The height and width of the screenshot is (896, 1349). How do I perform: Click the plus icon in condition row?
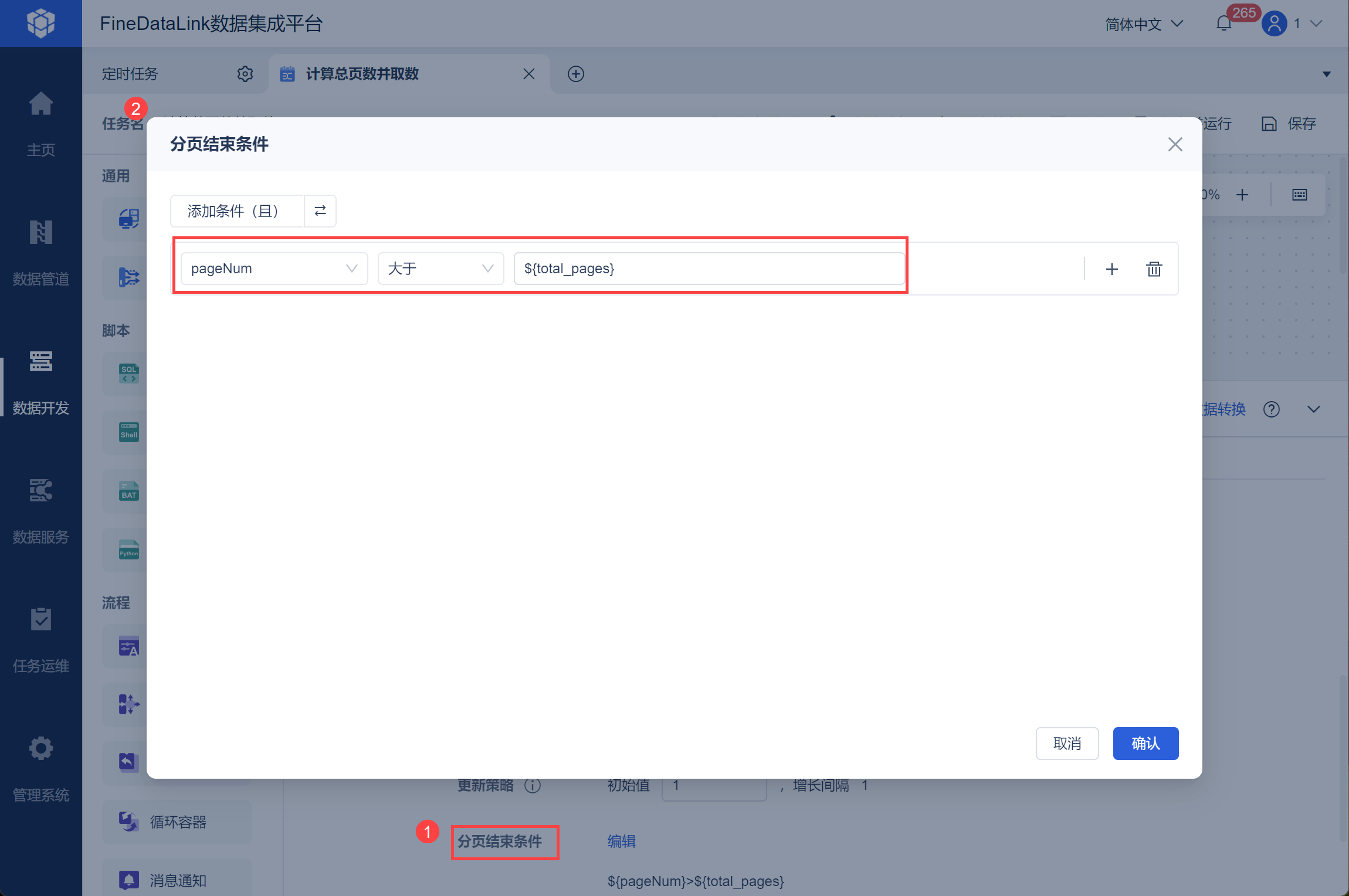pyautogui.click(x=1111, y=269)
